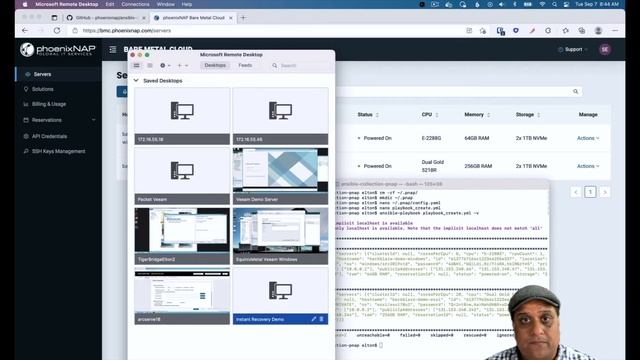
Task: Switch to Feeds tab in Remote Desktop
Action: click(x=245, y=65)
